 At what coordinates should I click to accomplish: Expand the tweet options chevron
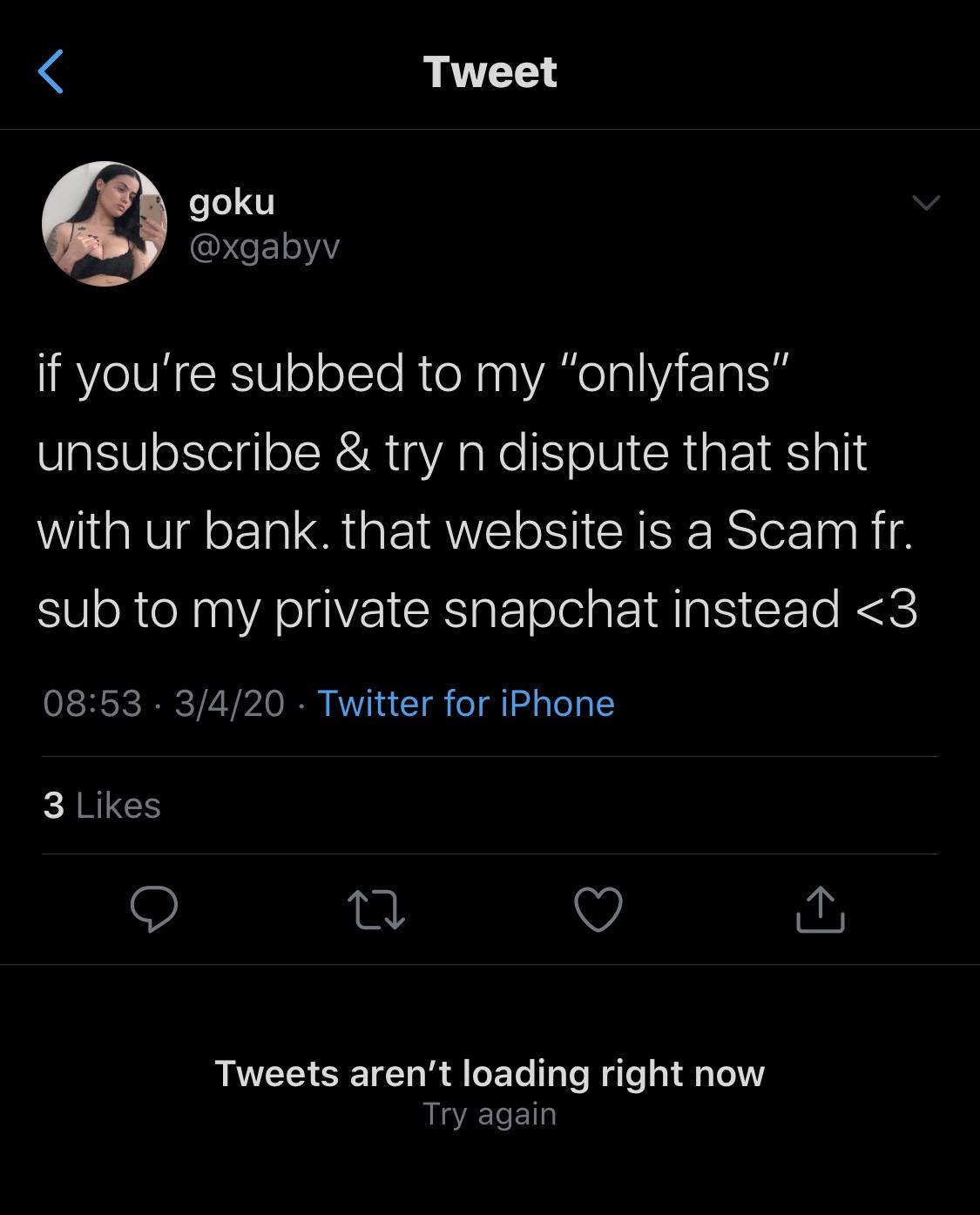926,203
